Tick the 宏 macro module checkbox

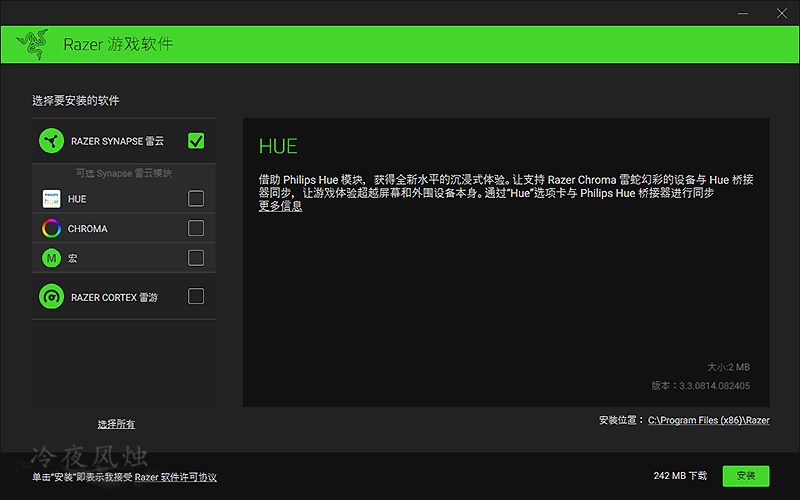tap(196, 258)
